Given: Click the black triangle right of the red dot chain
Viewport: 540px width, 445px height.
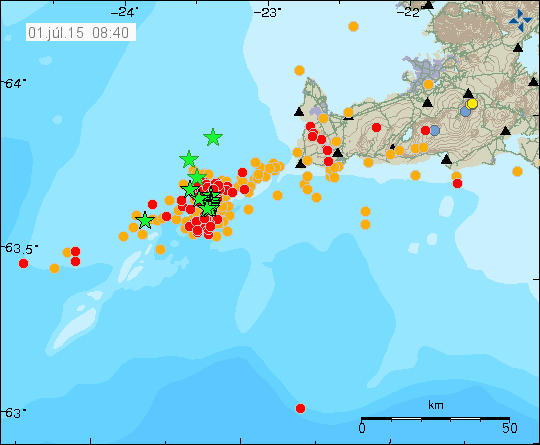Looking at the screenshot, I should [x=338, y=153].
